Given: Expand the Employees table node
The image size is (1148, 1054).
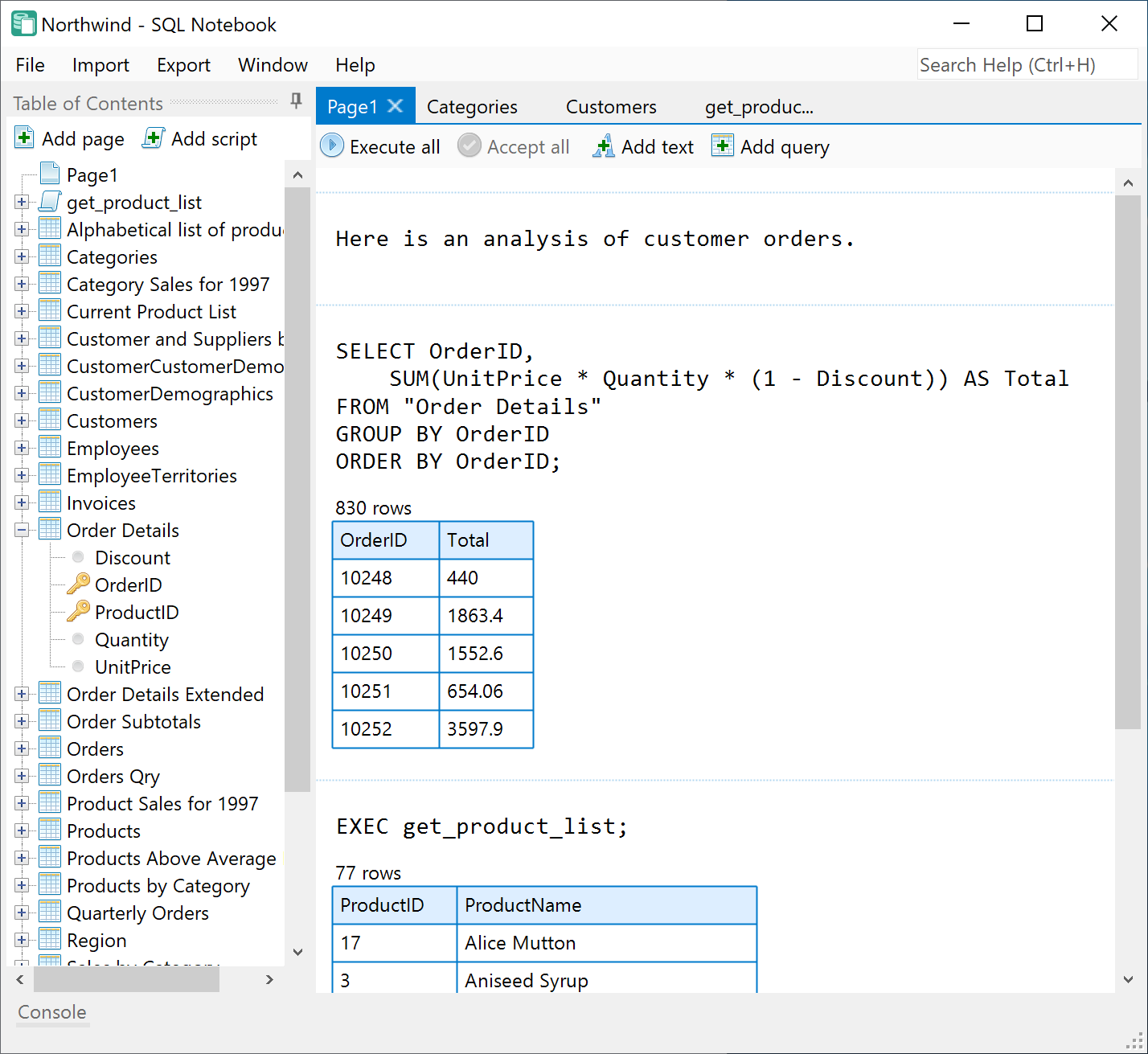Looking at the screenshot, I should [22, 448].
